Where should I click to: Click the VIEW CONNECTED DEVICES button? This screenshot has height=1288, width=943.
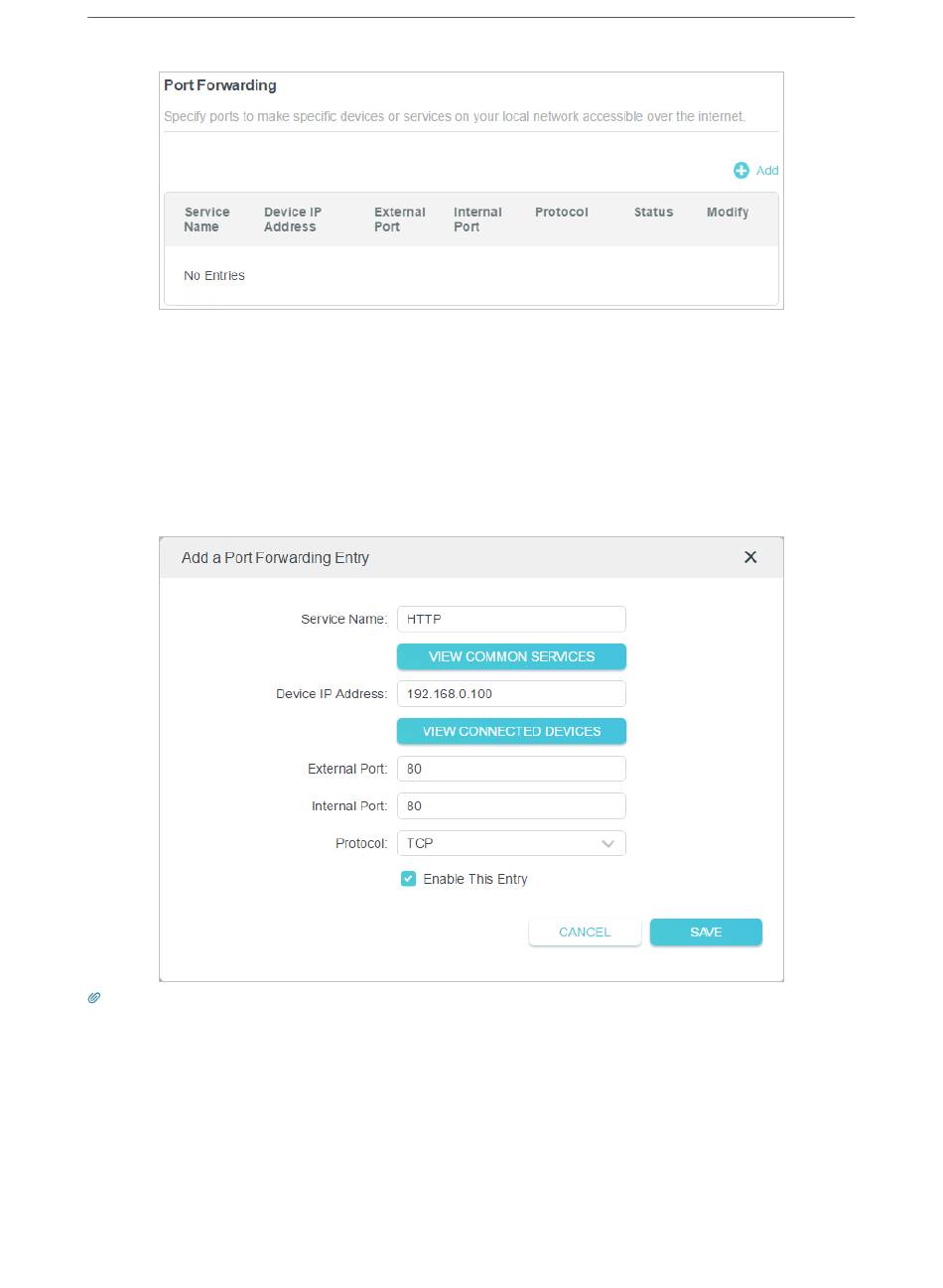[511, 731]
